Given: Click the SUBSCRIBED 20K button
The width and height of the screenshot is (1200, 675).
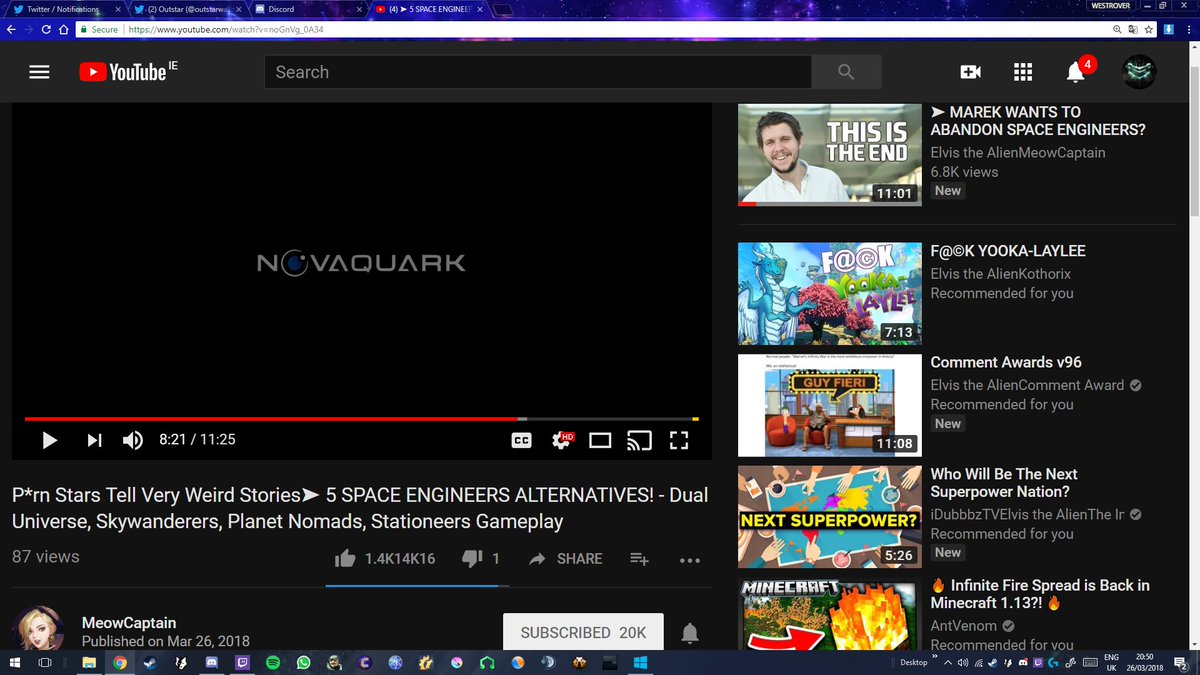Looking at the screenshot, I should tap(583, 633).
